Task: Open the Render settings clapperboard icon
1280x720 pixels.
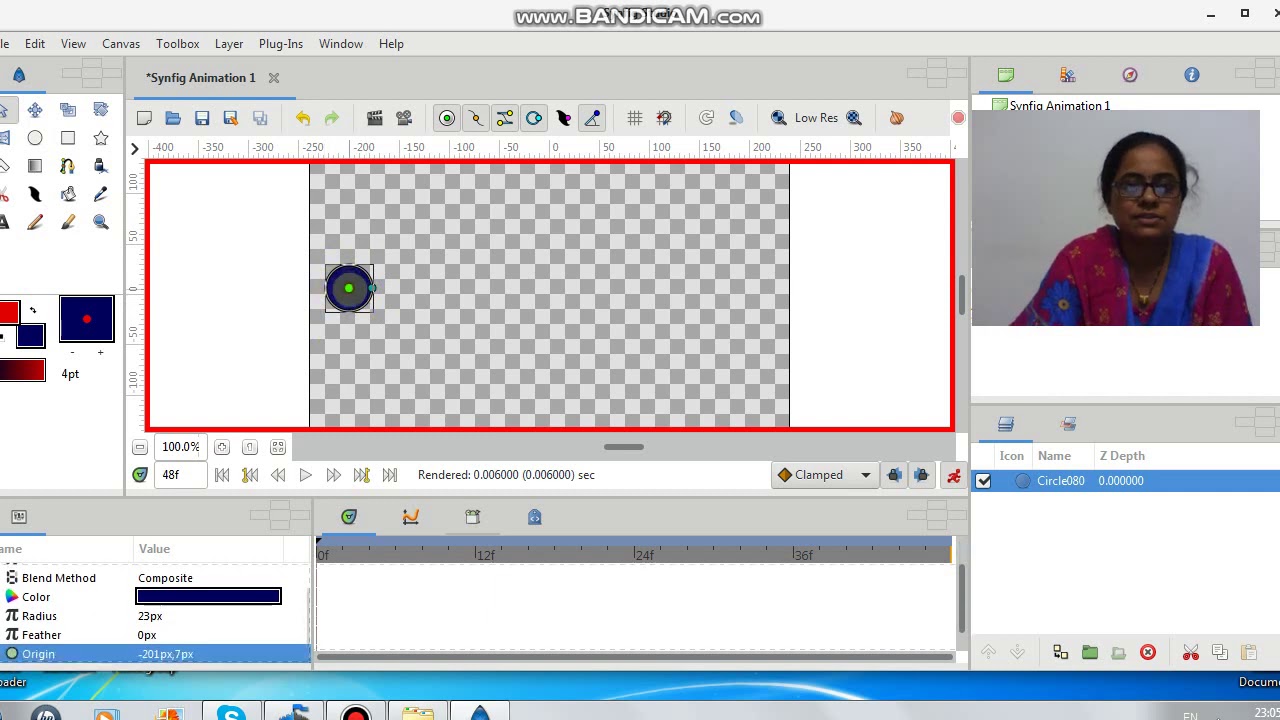Action: (x=375, y=118)
